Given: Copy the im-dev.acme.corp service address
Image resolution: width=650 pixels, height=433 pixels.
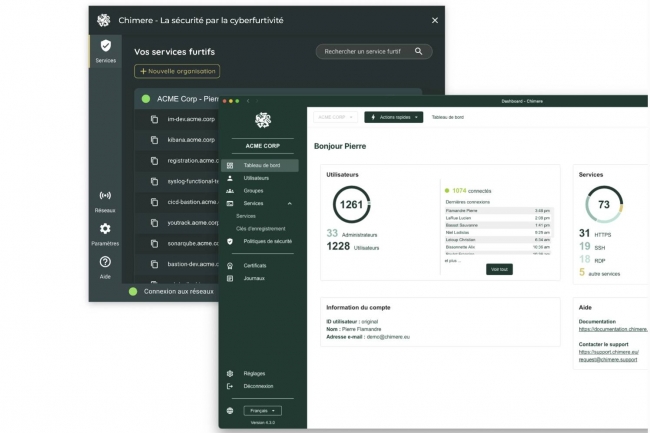Looking at the screenshot, I should pyautogui.click(x=155, y=119).
